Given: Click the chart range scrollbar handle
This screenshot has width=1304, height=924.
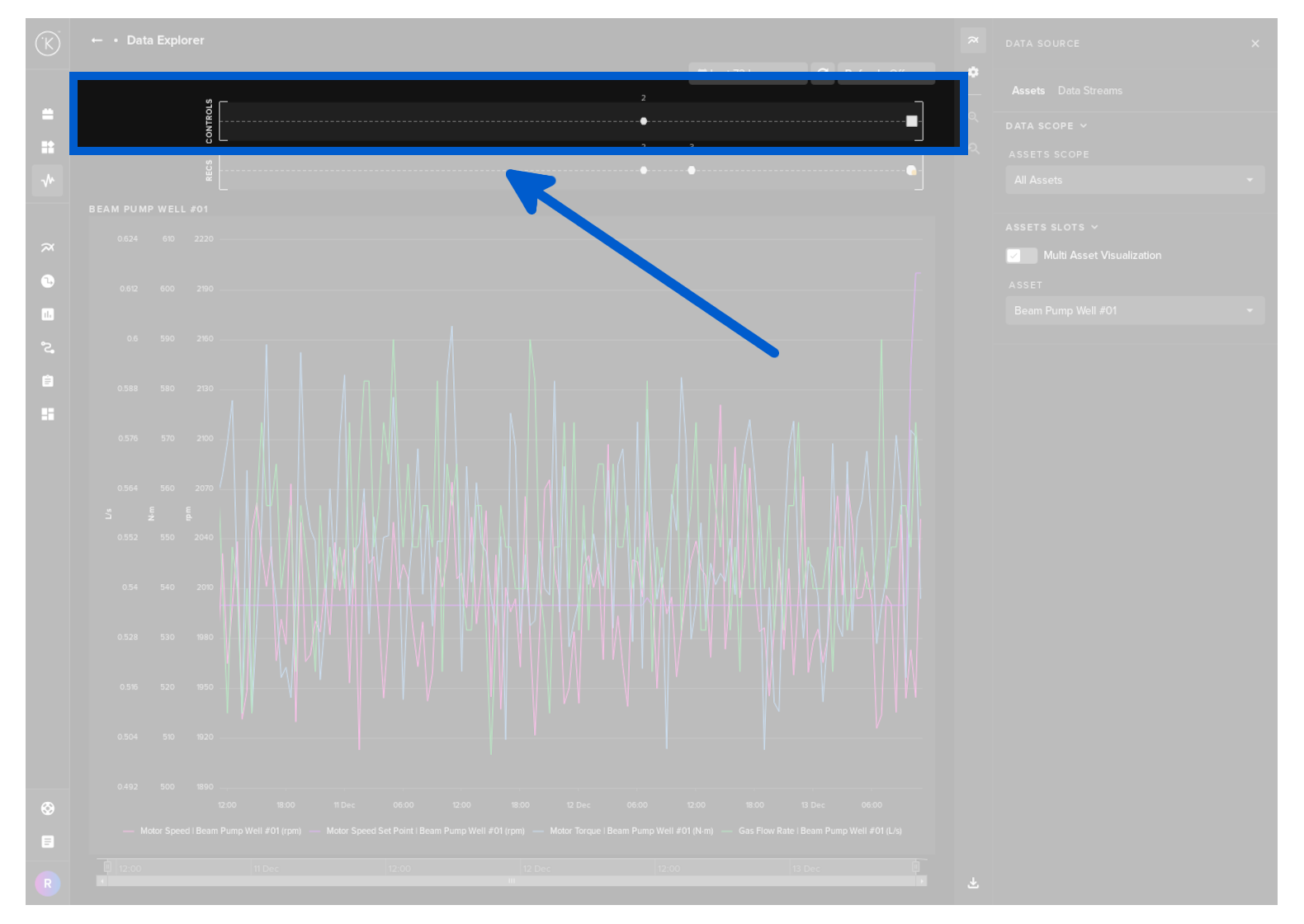Looking at the screenshot, I should [x=511, y=881].
